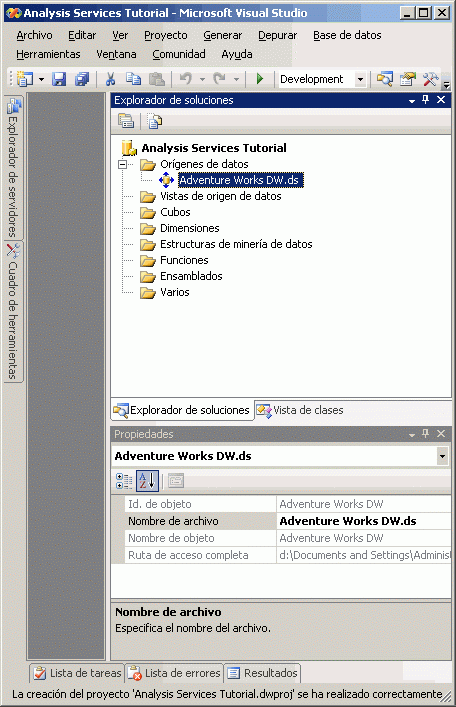The height and width of the screenshot is (707, 456).
Task: Open the Development configuration combo box
Action: pos(322,79)
